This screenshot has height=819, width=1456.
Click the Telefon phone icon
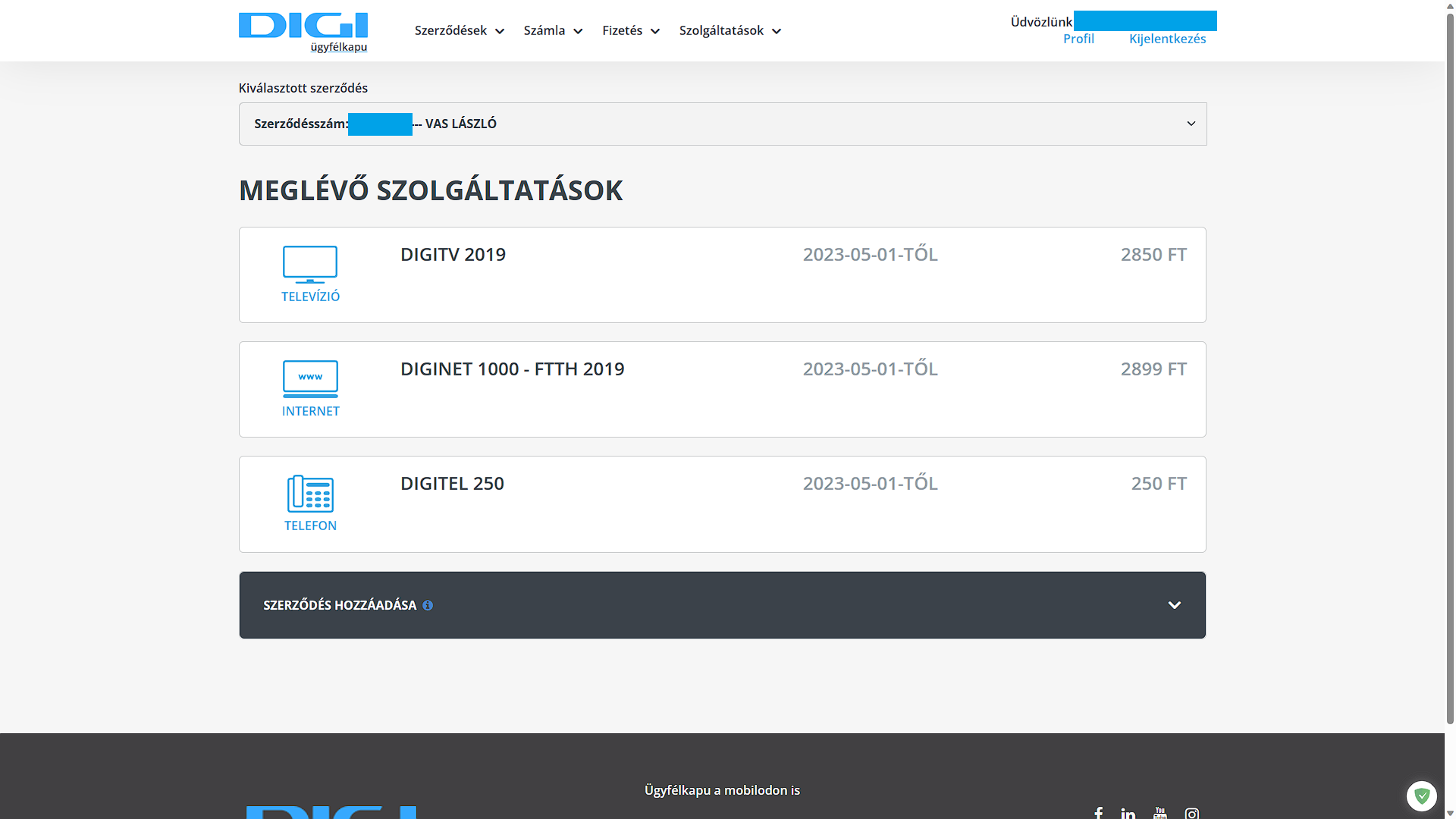310,494
